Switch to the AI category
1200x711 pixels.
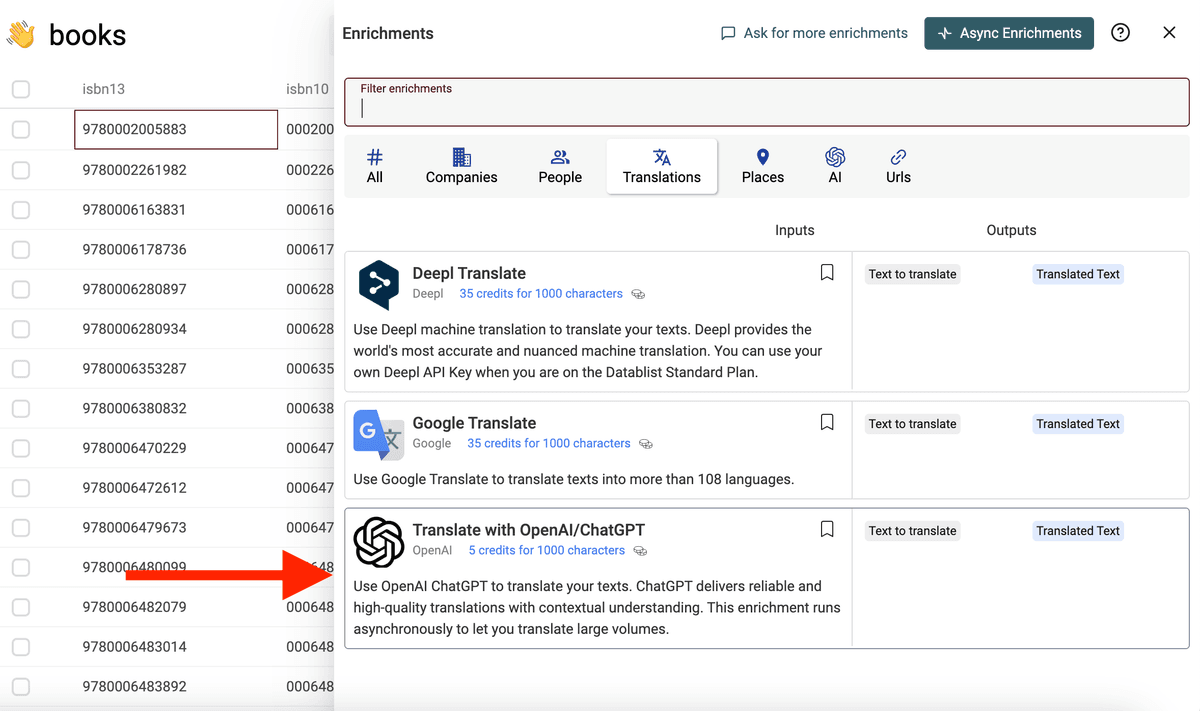[x=835, y=166]
